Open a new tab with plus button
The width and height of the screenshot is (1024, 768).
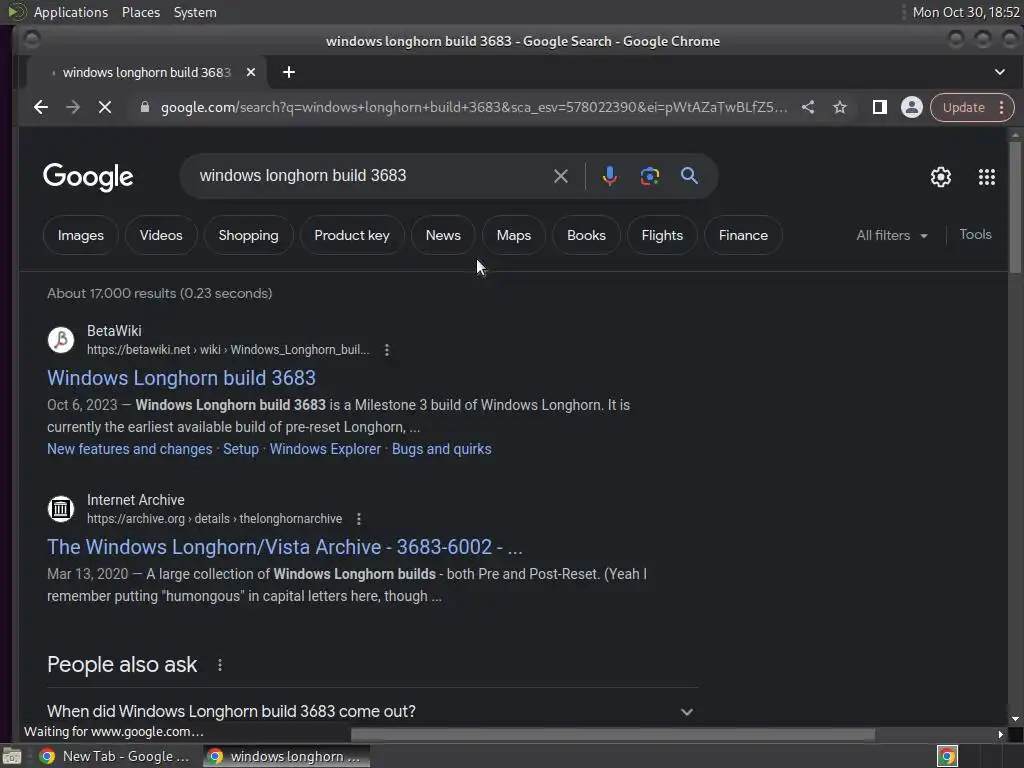tap(289, 72)
